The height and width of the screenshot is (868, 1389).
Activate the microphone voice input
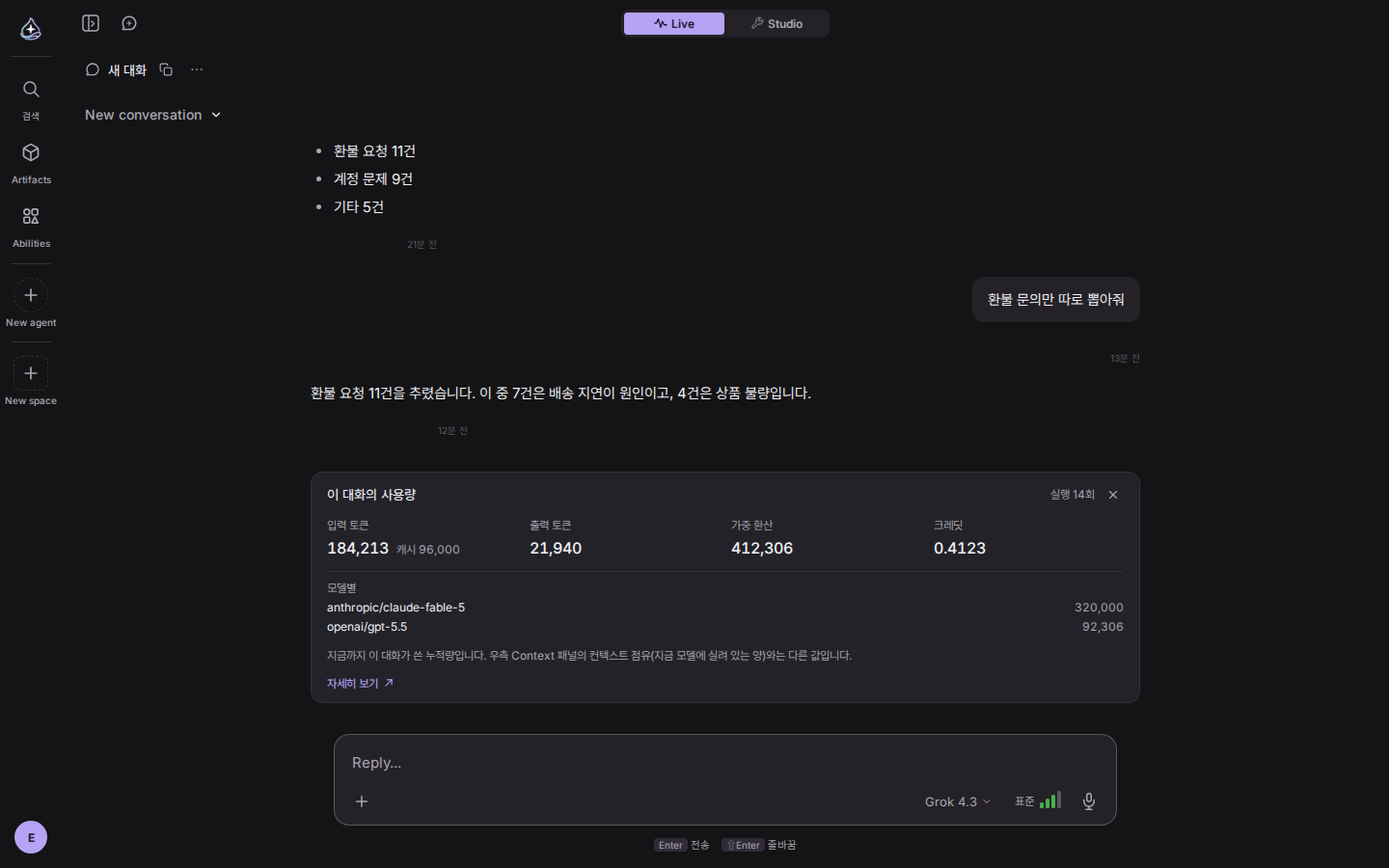click(x=1089, y=801)
